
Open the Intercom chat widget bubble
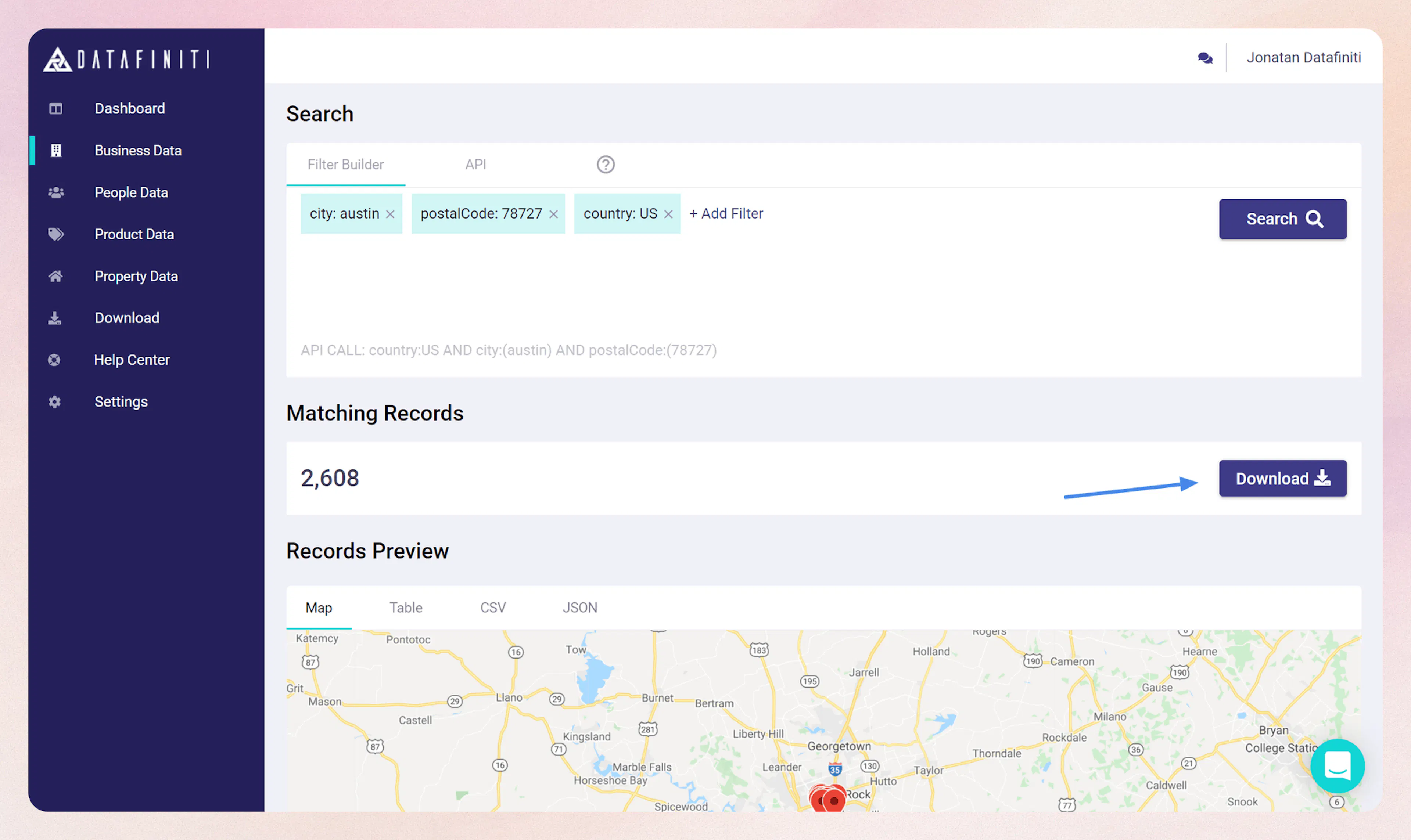pos(1338,766)
